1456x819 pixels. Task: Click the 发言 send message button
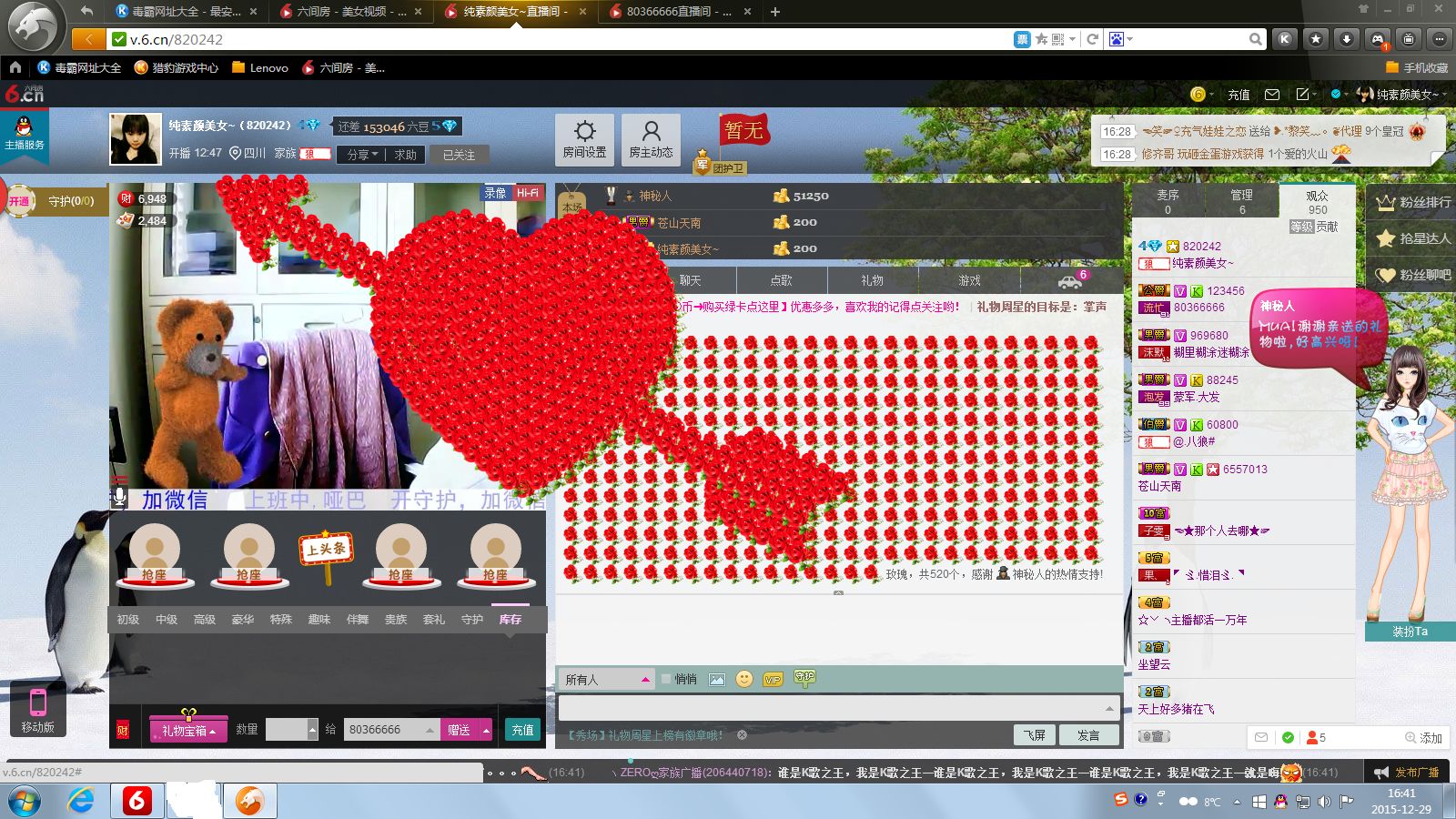pos(1088,735)
